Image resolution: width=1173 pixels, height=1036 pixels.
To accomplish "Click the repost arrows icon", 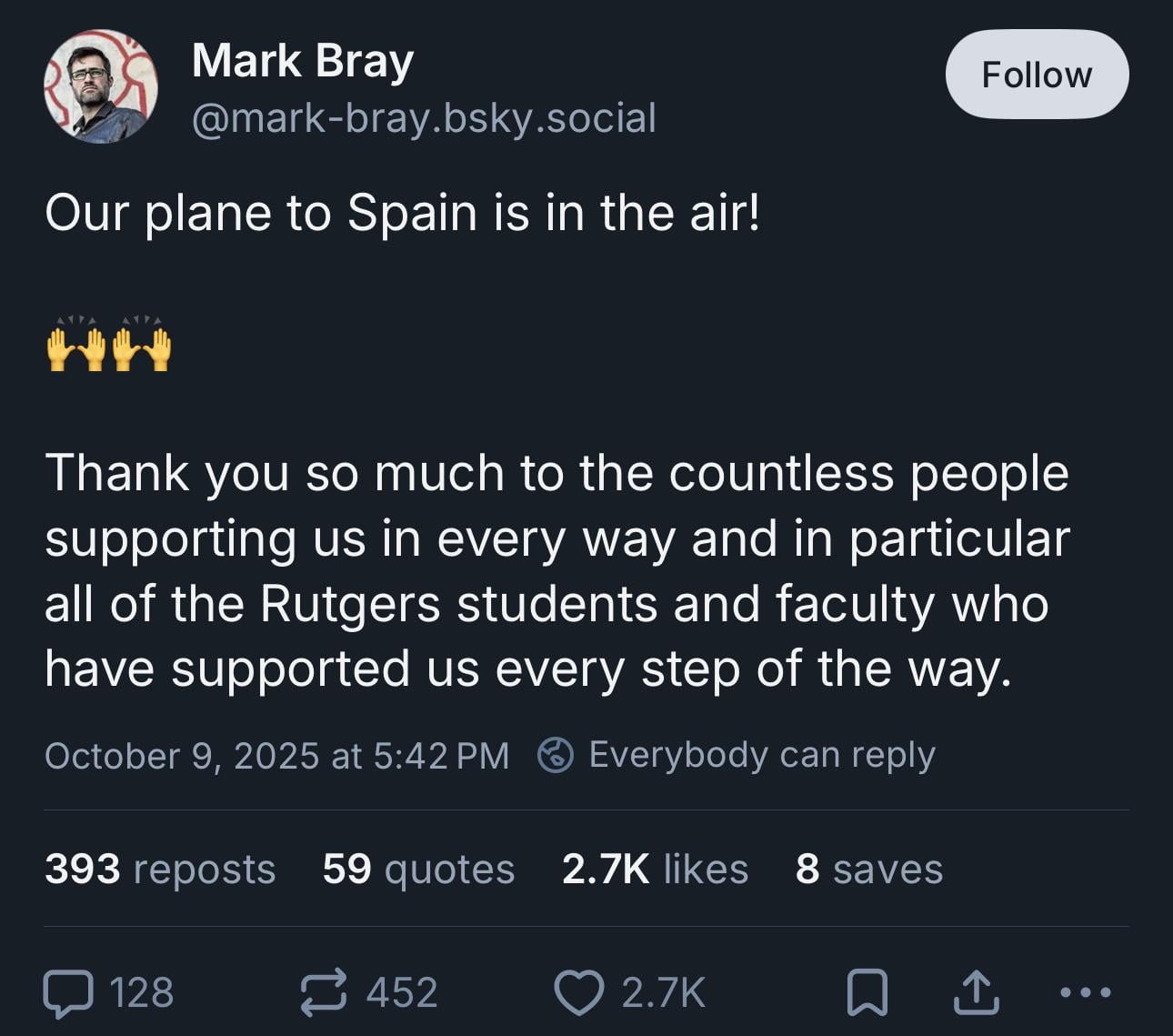I will pyautogui.click(x=324, y=992).
